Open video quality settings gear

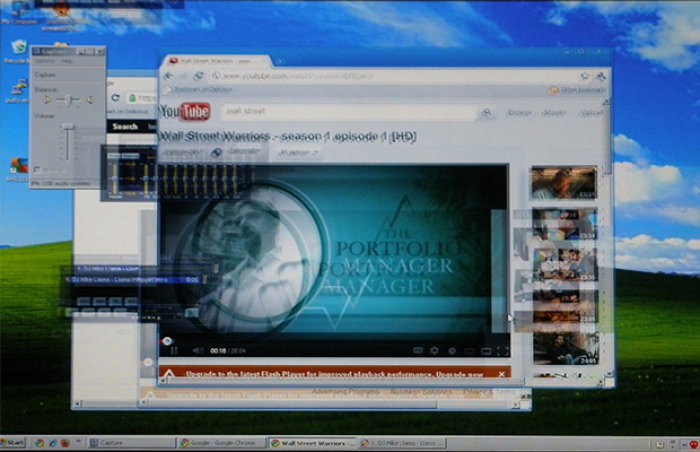[434, 351]
